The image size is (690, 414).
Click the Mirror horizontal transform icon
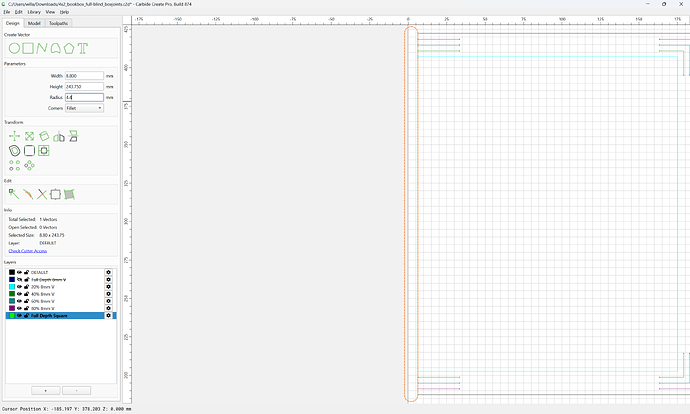[x=59, y=137]
